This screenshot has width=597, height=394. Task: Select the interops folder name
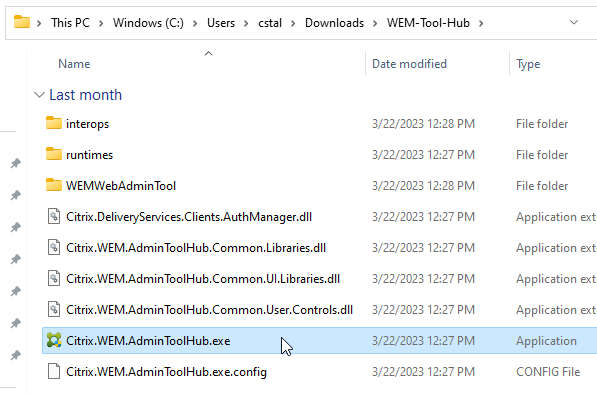tap(88, 124)
